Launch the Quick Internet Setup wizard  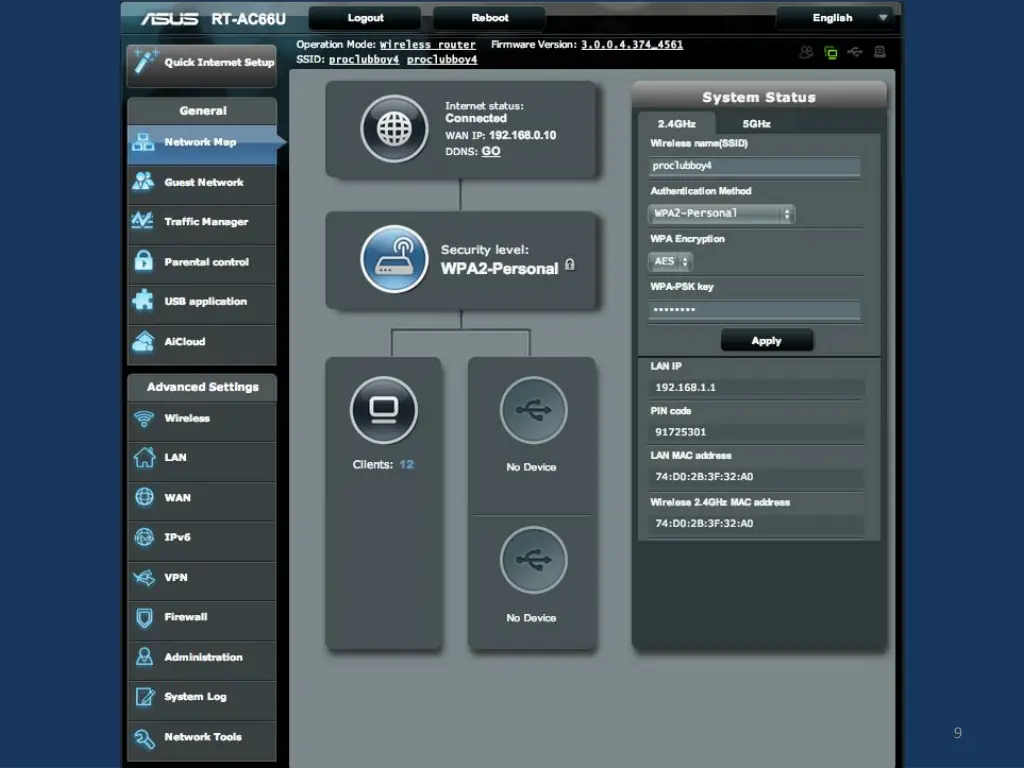[202, 62]
